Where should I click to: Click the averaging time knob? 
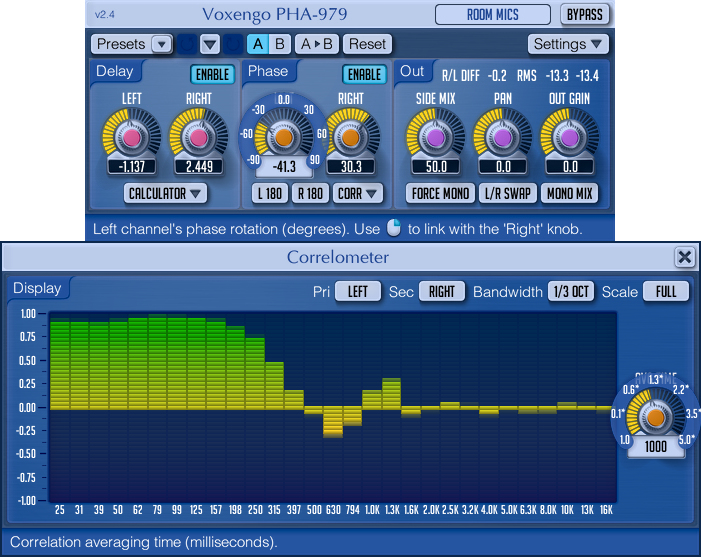[655, 417]
